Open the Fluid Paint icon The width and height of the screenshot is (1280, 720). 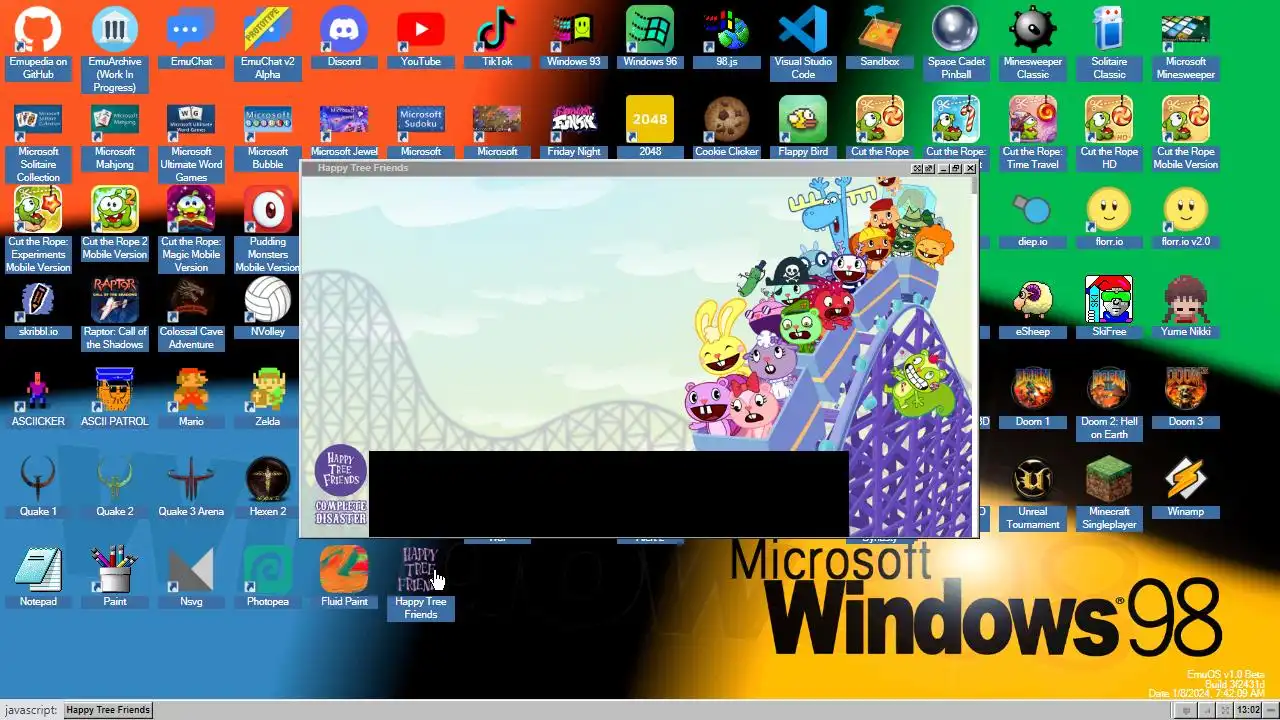[x=344, y=571]
